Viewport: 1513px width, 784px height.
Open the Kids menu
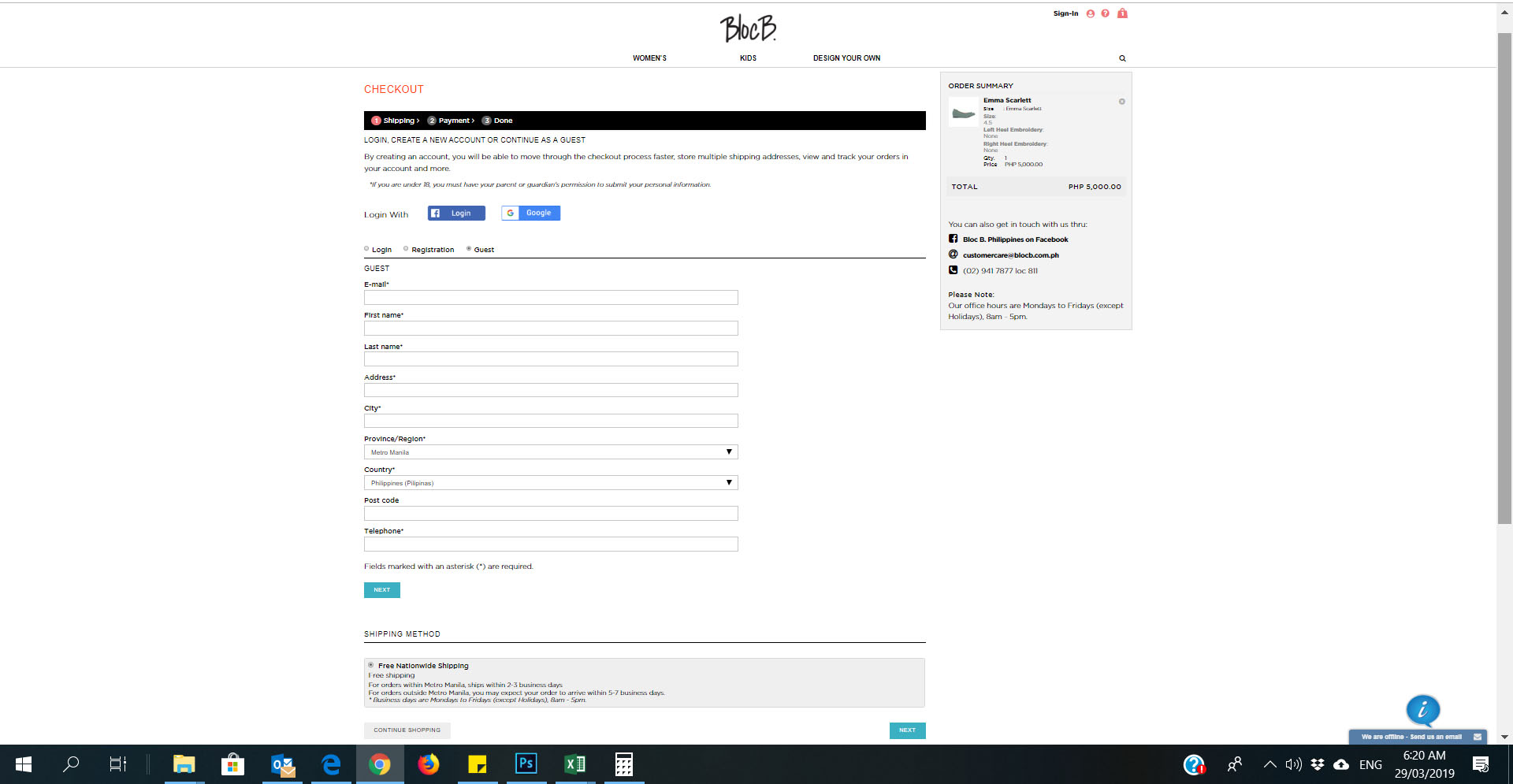[x=748, y=58]
